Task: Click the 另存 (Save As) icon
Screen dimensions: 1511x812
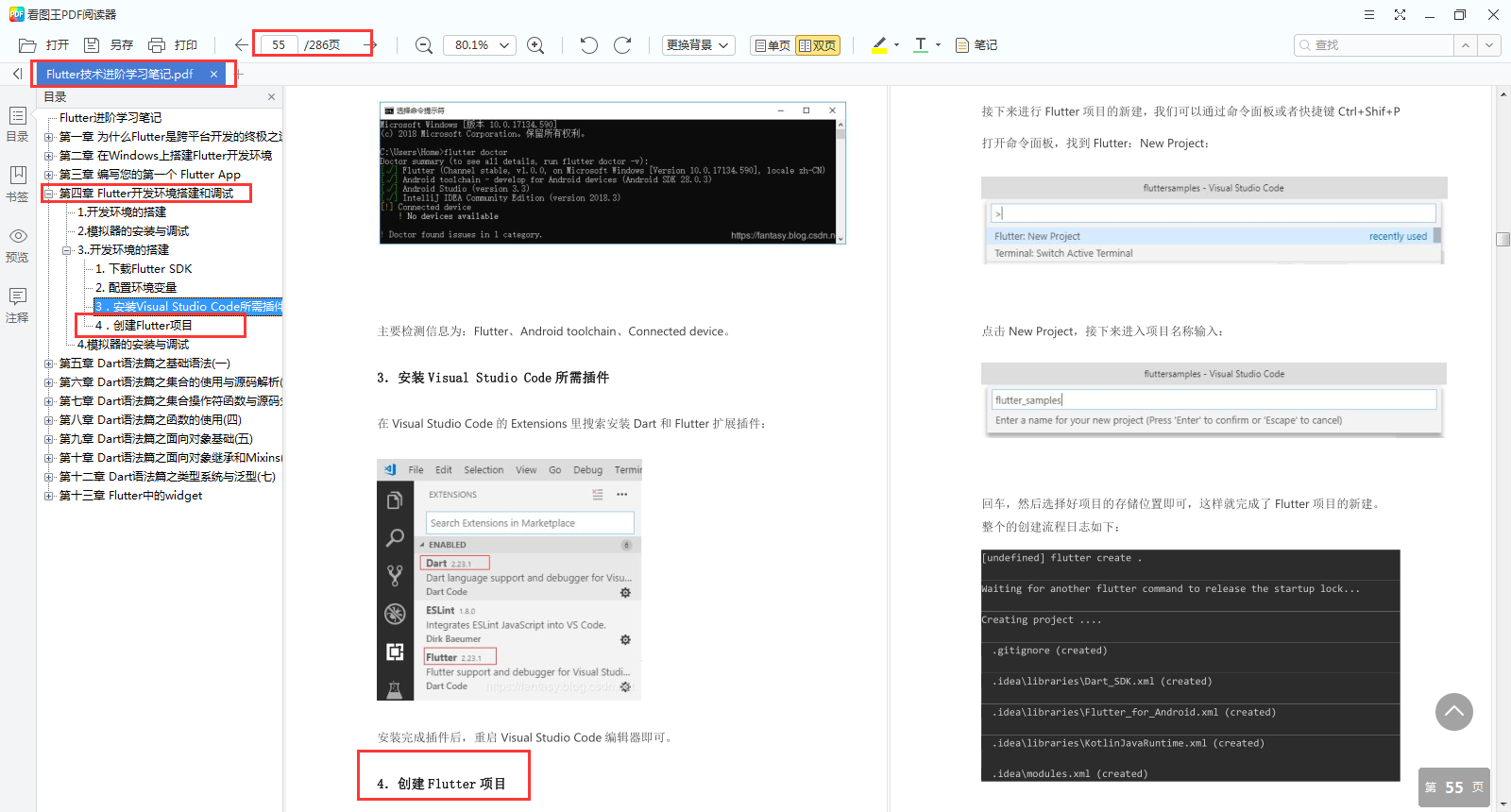Action: tap(92, 45)
